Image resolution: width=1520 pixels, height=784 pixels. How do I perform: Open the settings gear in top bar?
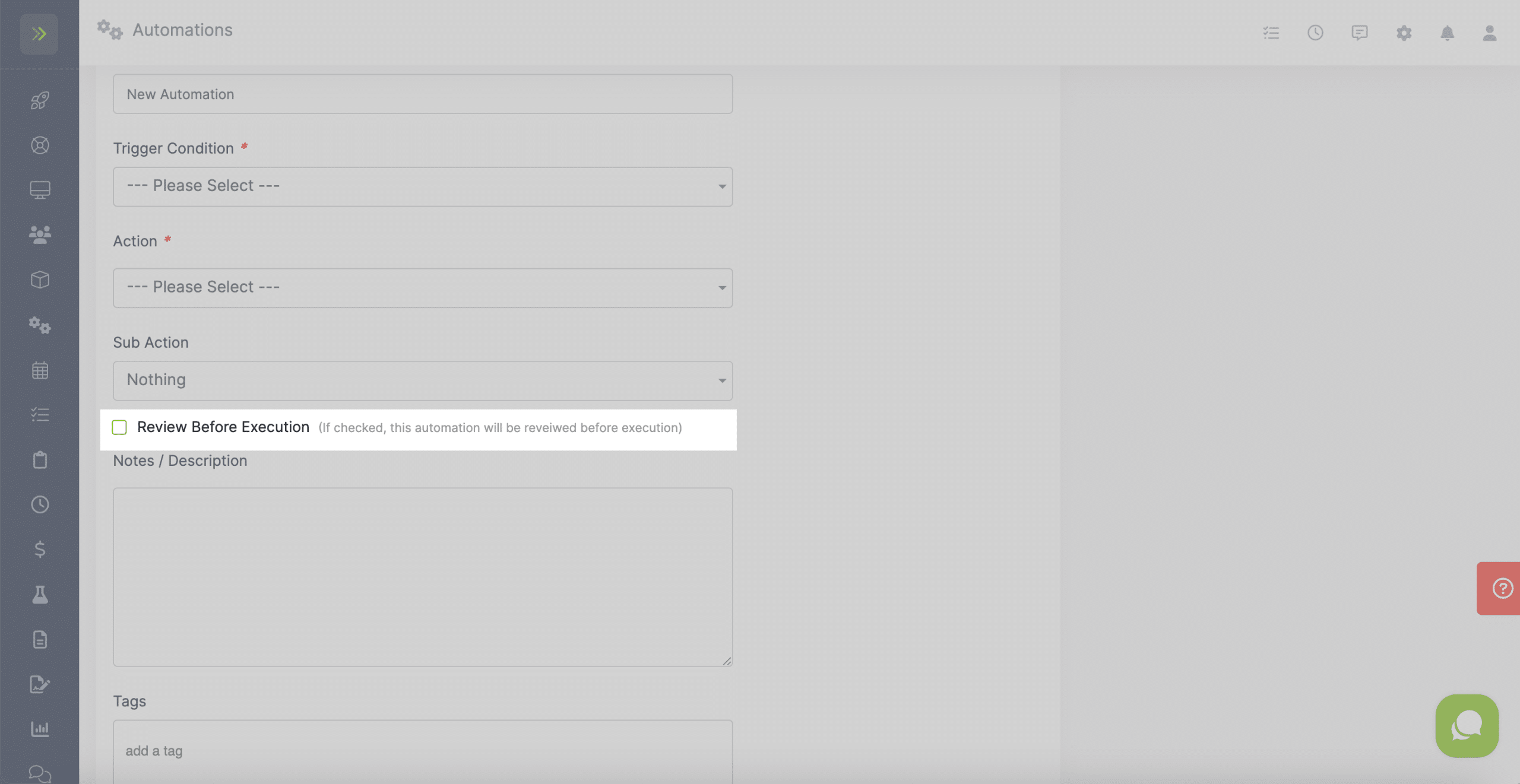1404,33
